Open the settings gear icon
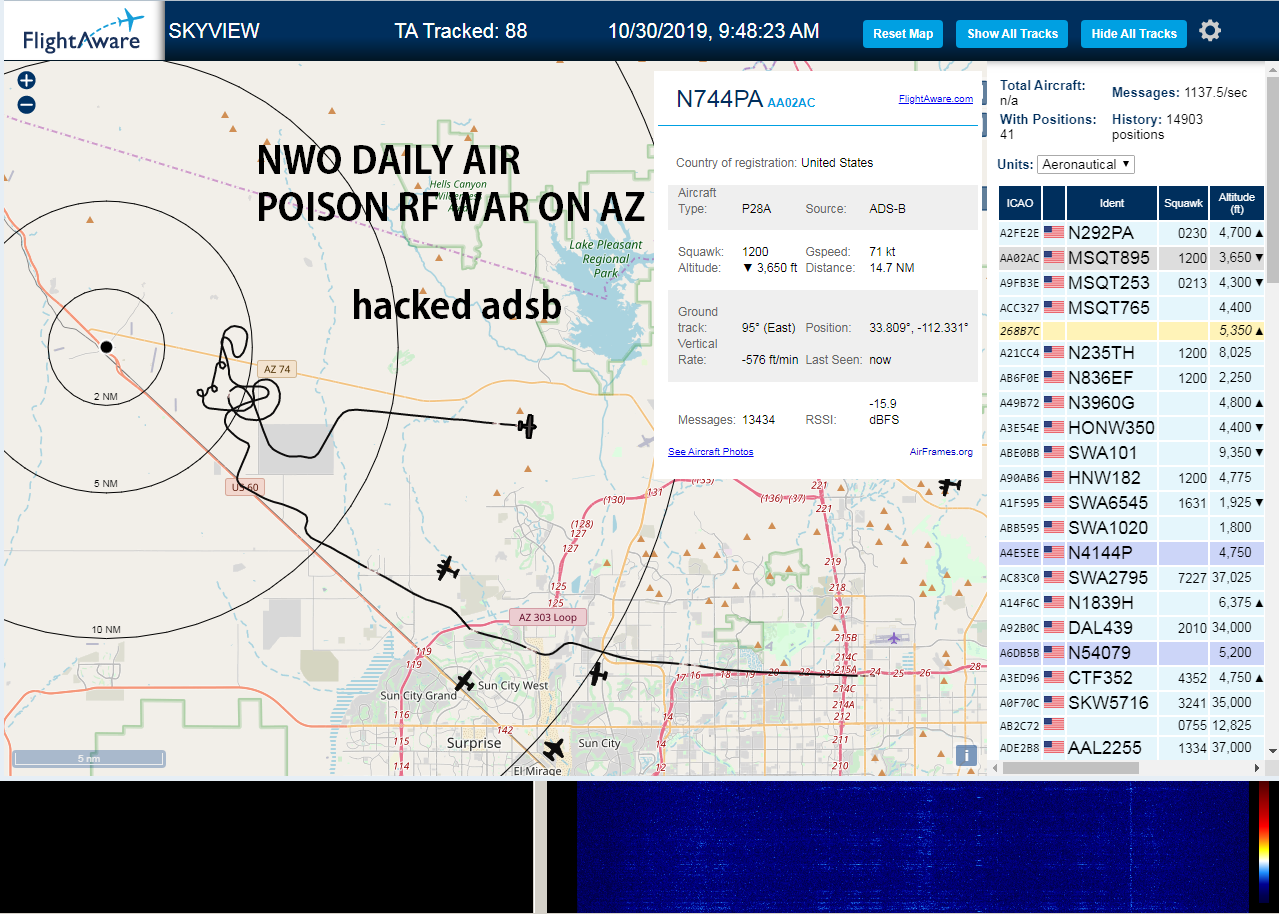 1210,31
